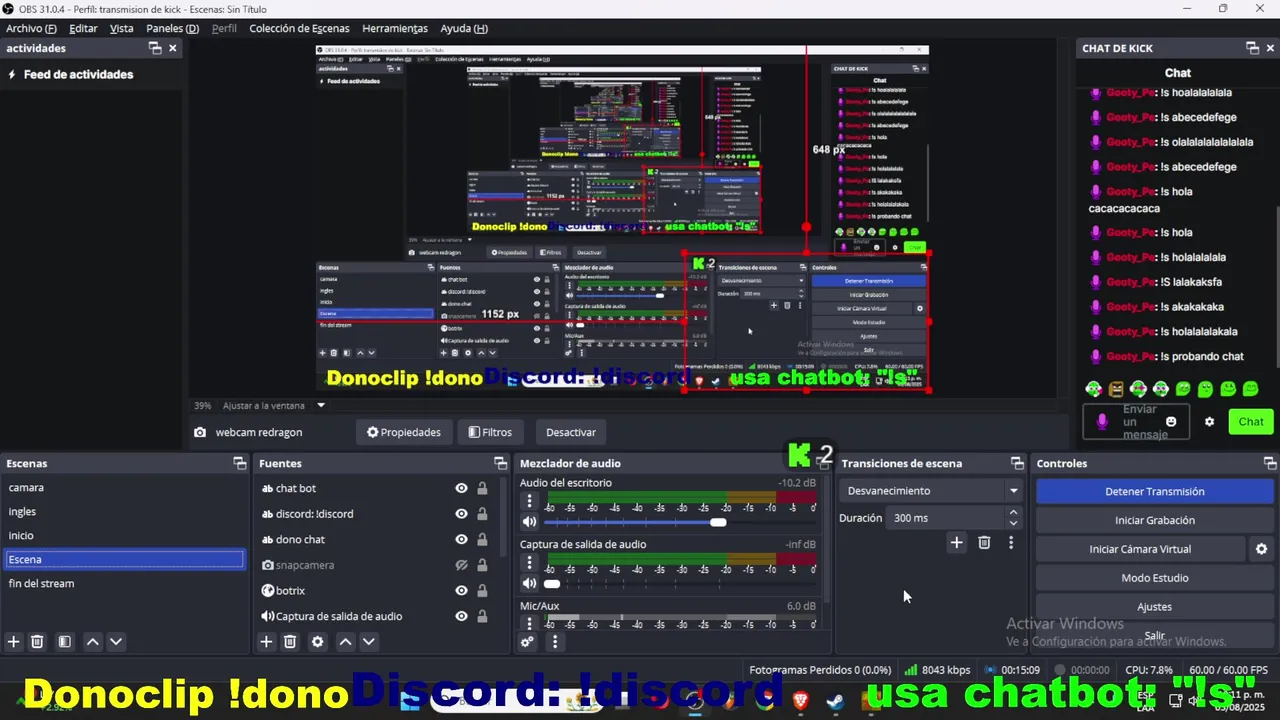Undock the Controles panel
Screen dimensions: 1280x720
tap(1270, 463)
